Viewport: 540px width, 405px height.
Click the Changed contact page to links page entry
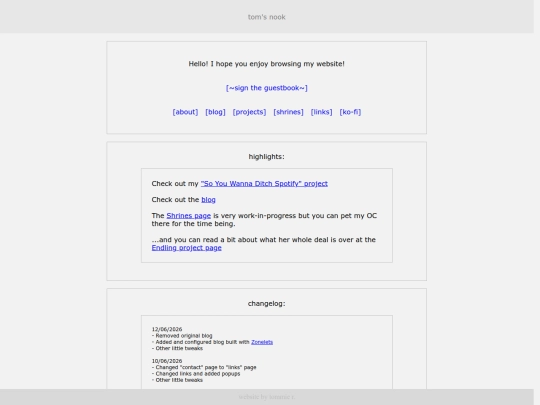[204, 367]
